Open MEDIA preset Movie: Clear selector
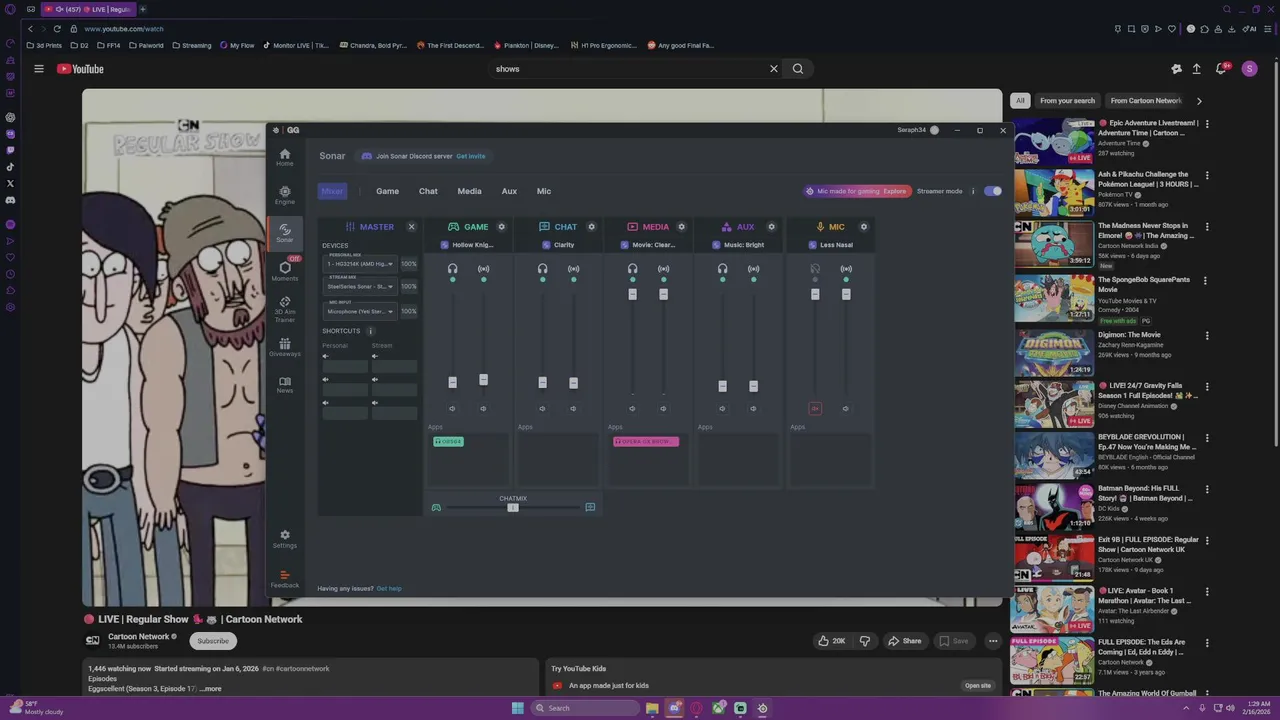 coord(648,245)
